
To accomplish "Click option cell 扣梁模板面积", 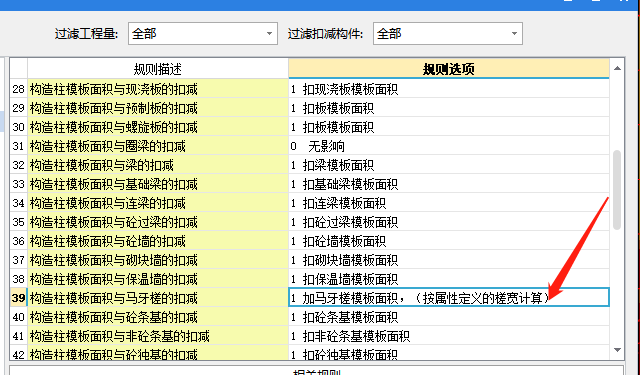I will (x=449, y=165).
